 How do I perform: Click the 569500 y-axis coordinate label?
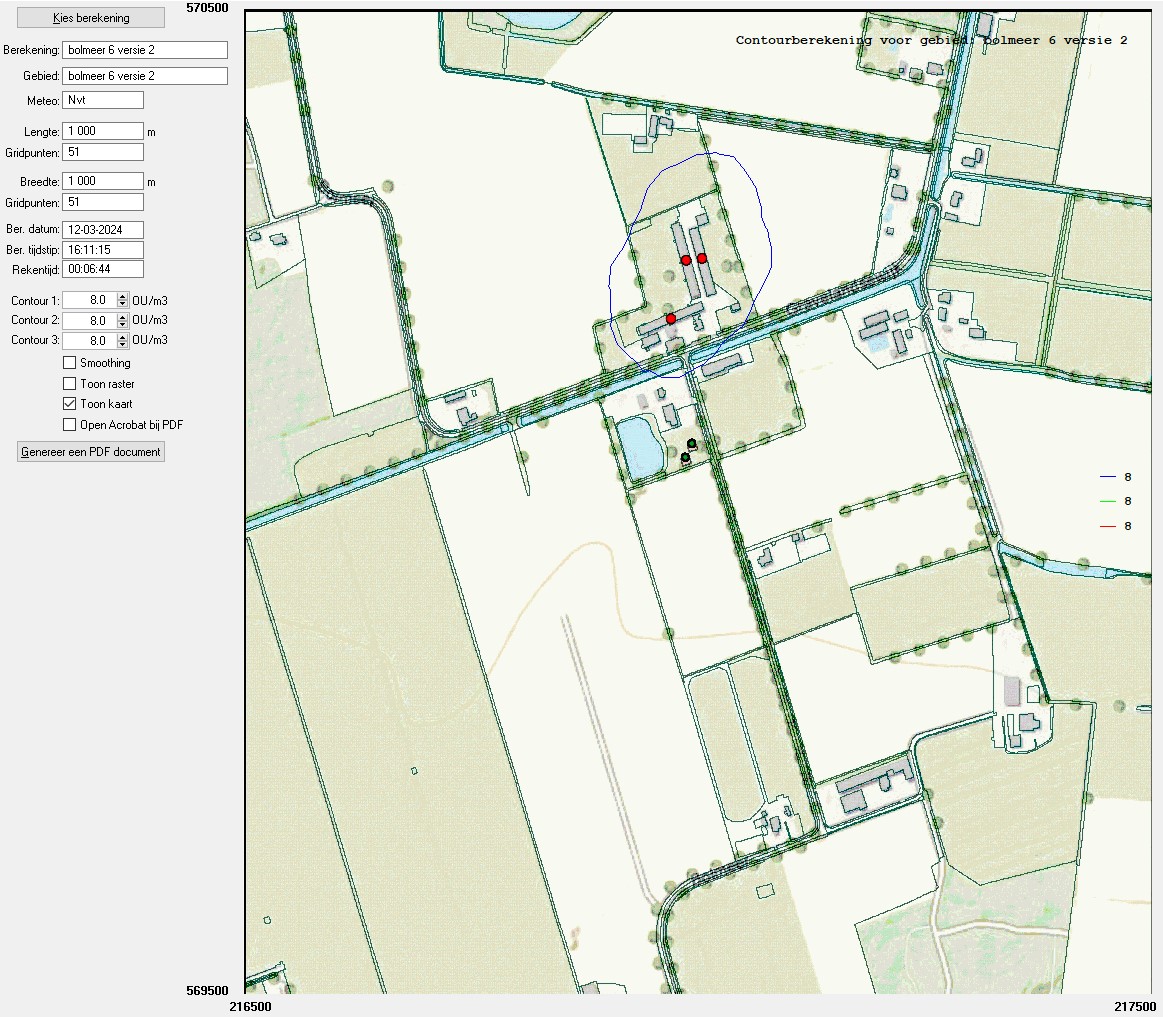click(207, 990)
